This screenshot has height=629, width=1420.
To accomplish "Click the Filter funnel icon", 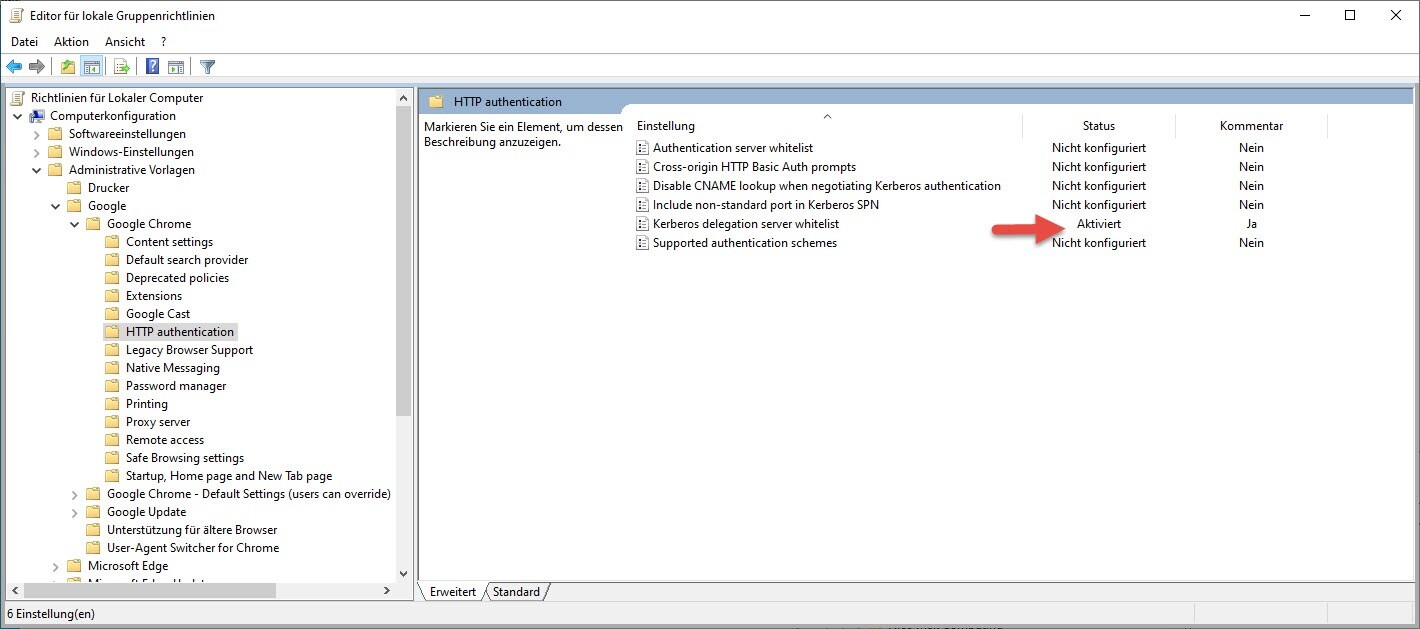I will coord(207,67).
